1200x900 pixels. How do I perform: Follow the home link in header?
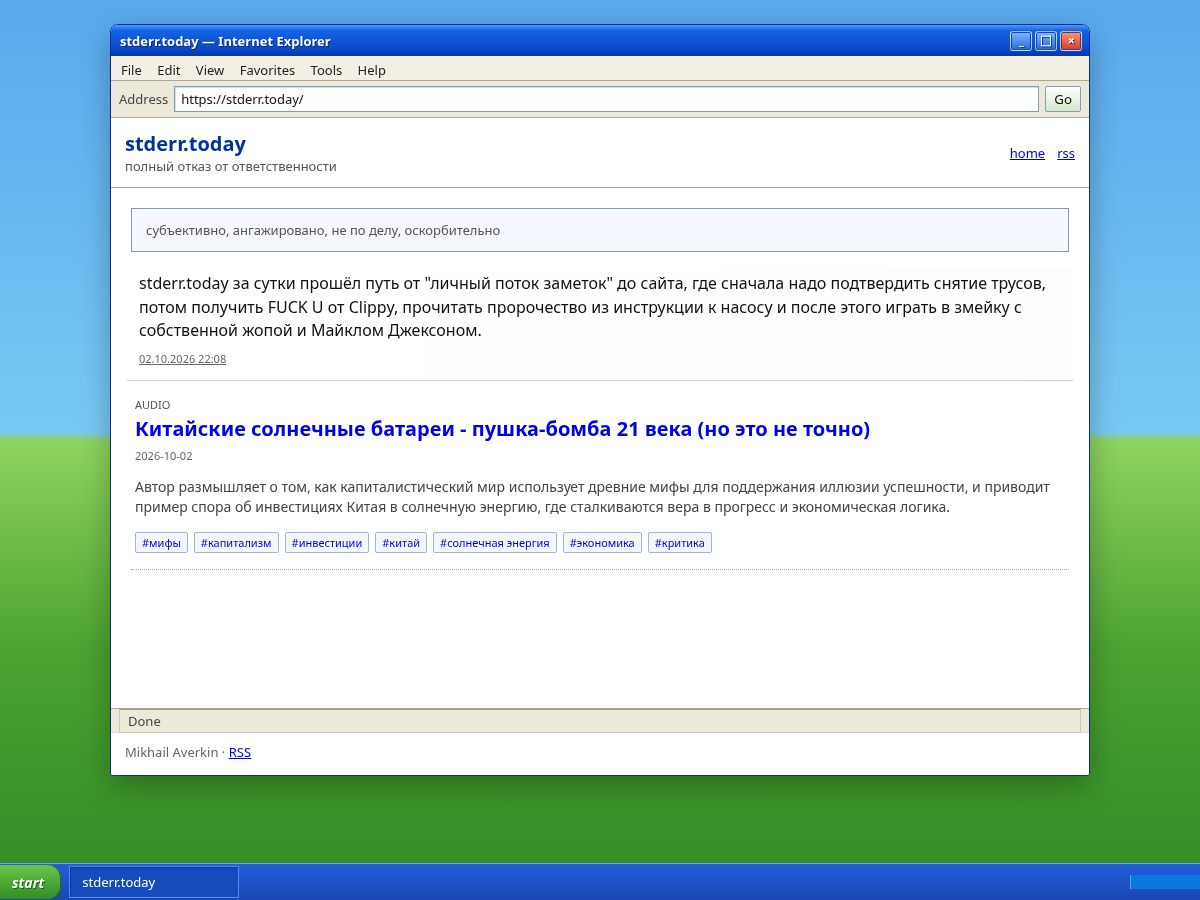click(1027, 153)
